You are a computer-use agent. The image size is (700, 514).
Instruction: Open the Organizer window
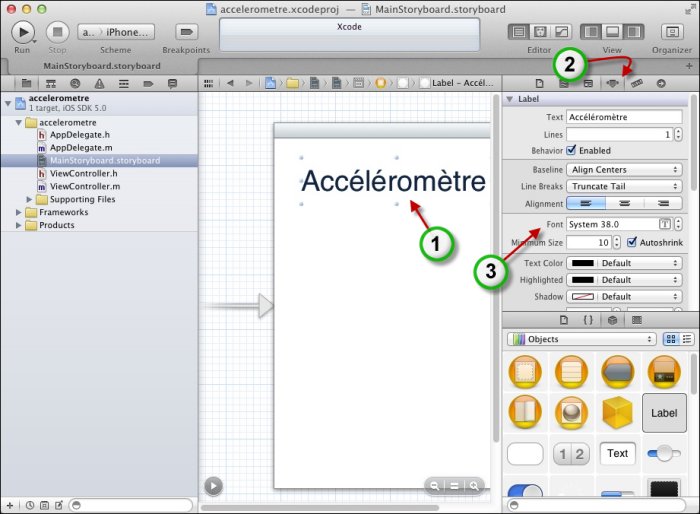(672, 32)
